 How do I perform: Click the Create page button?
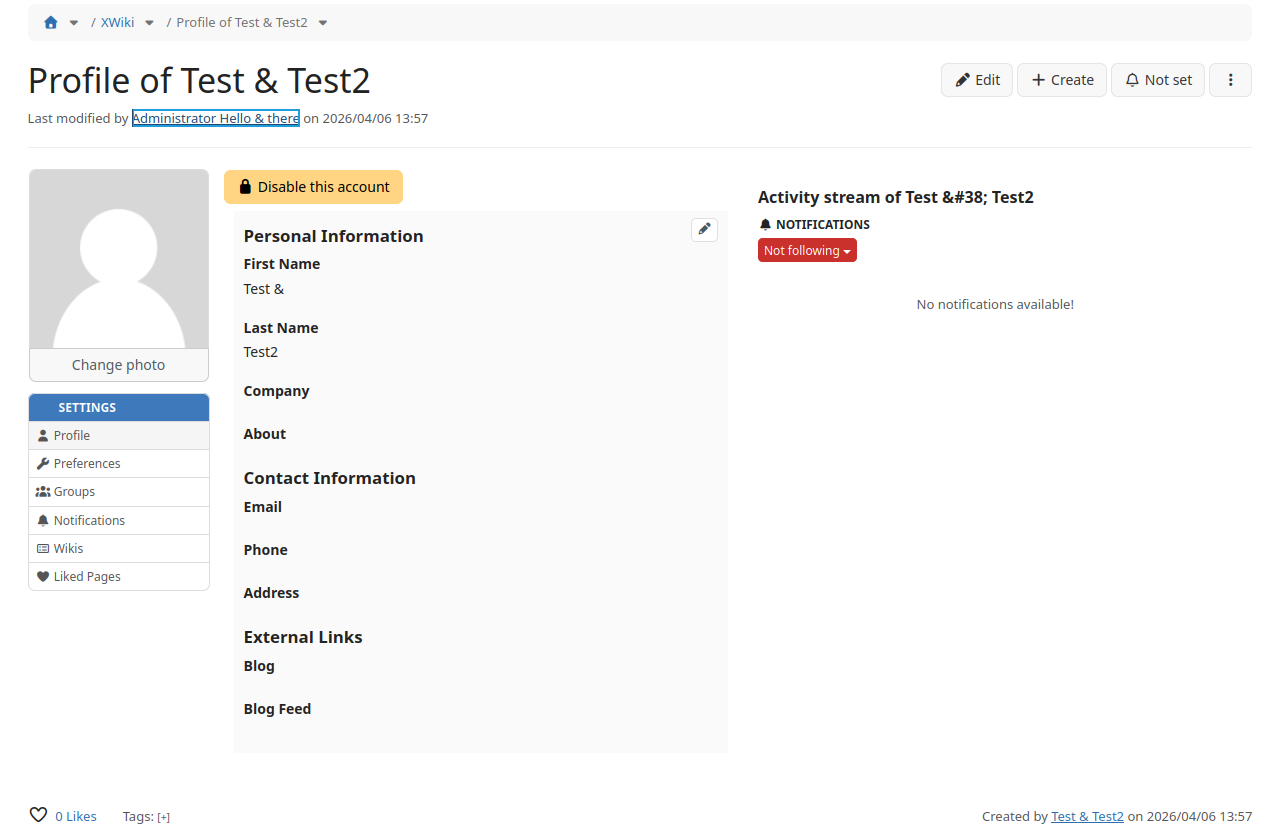coord(1062,80)
